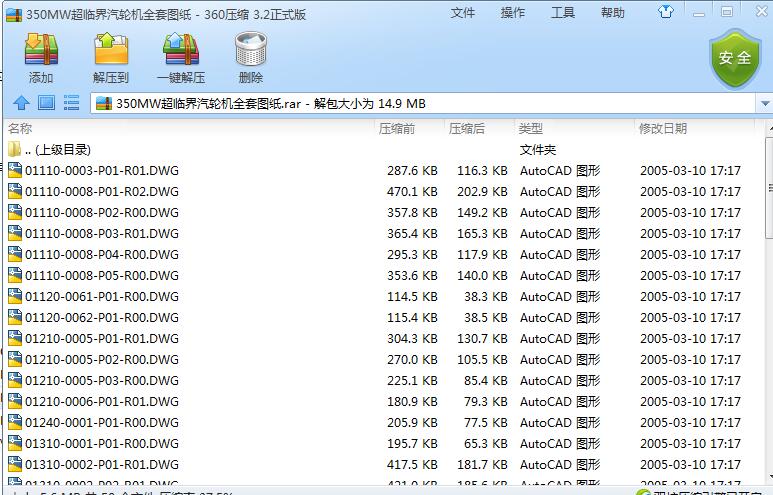This screenshot has width=773, height=495.
Task: Click DWG file icon of 01310-0002-P01-R01
Action: 15,464
